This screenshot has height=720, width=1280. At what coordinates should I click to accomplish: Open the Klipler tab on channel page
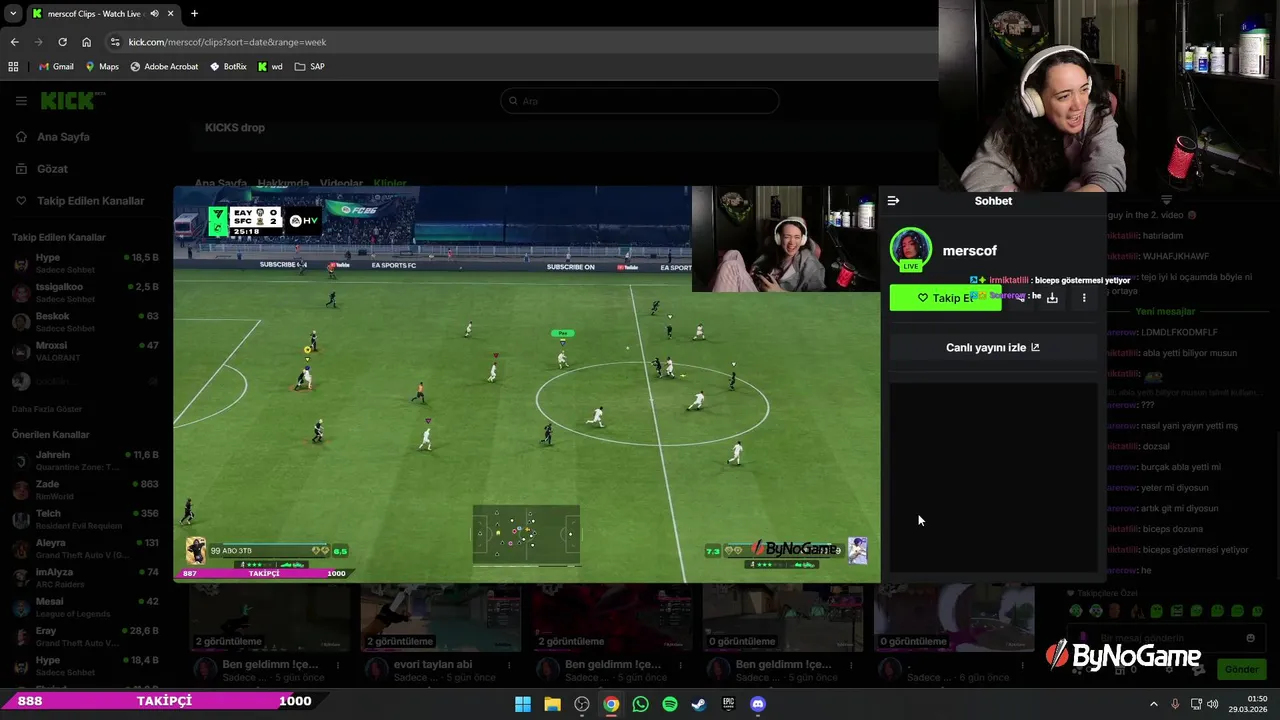click(x=390, y=184)
